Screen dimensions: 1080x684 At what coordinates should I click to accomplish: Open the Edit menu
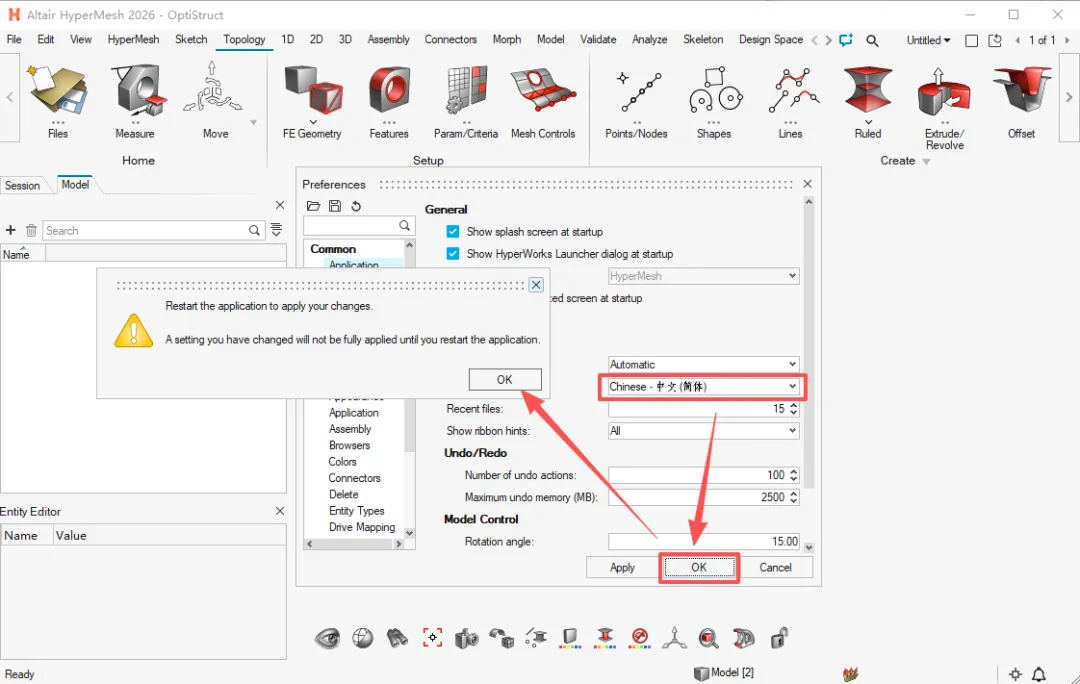pyautogui.click(x=45, y=39)
